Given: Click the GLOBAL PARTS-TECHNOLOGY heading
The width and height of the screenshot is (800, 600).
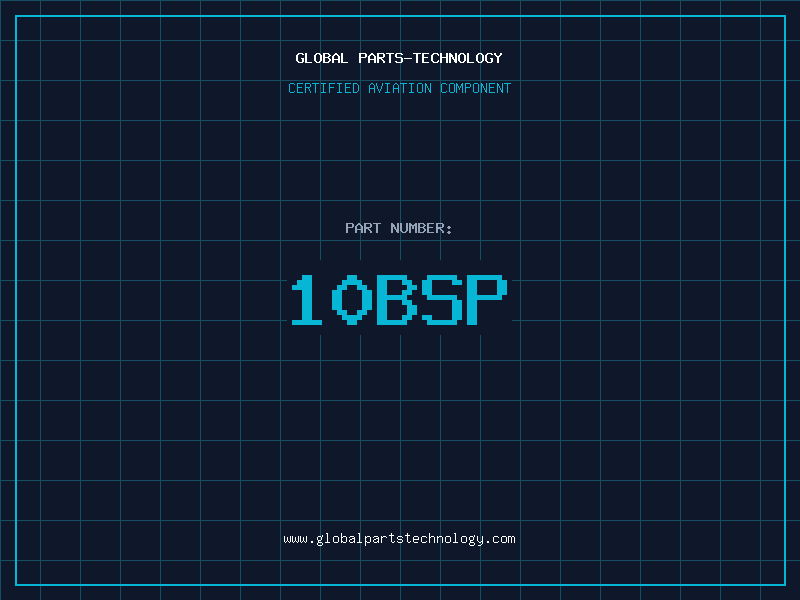Looking at the screenshot, I should [x=399, y=58].
